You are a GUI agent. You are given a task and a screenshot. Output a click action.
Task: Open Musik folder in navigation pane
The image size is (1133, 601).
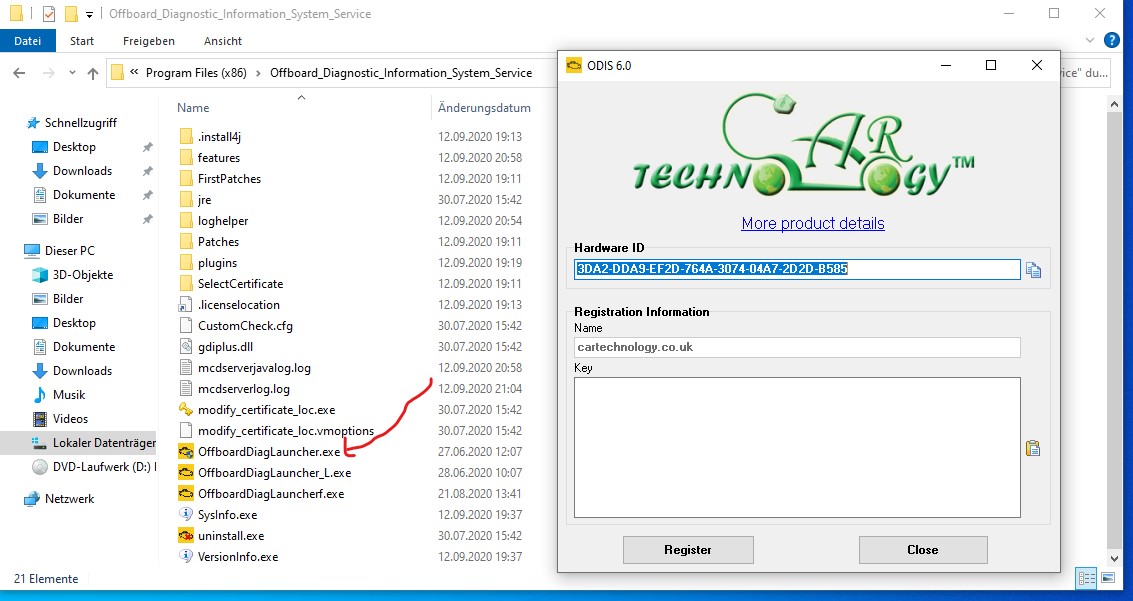point(69,394)
